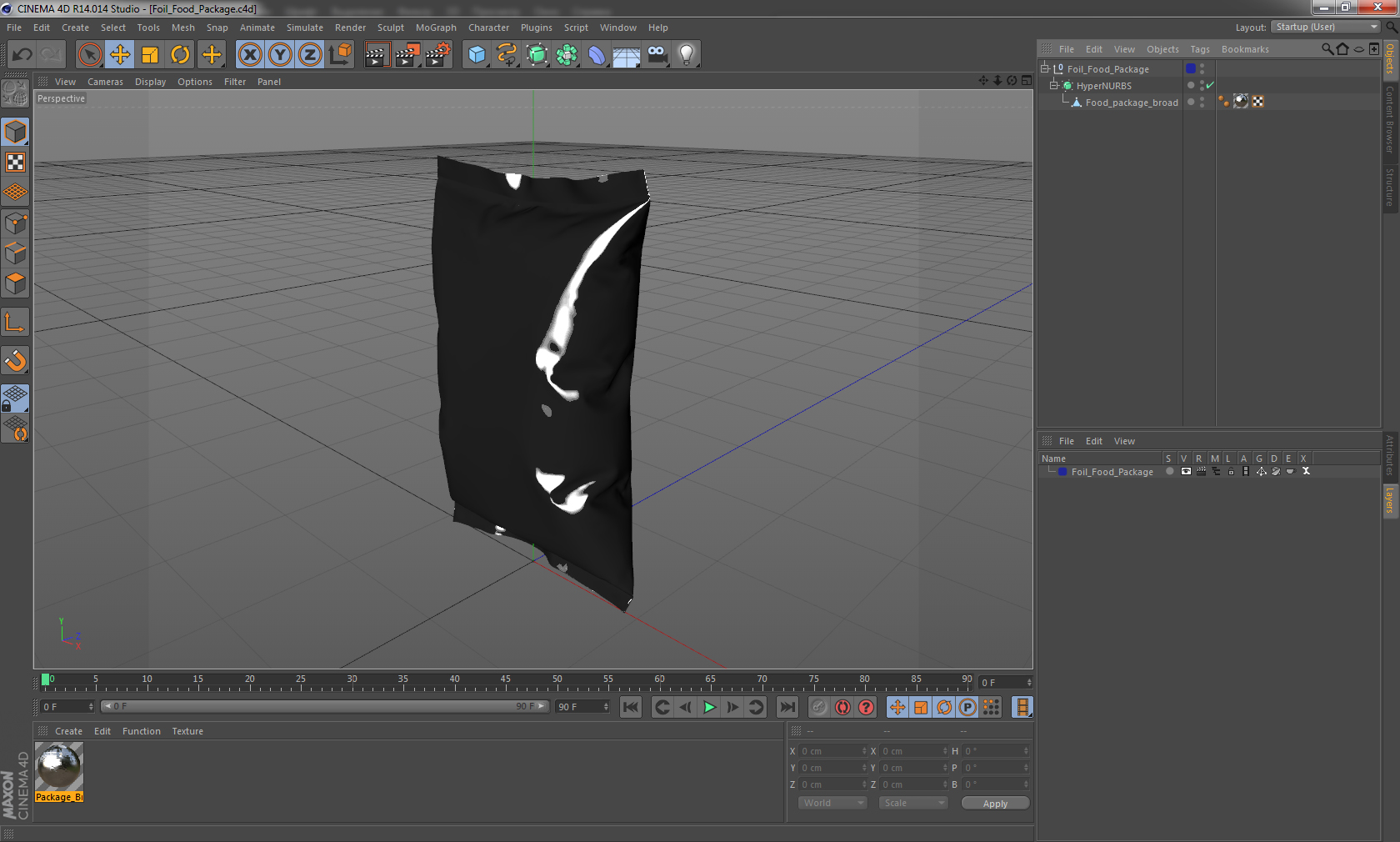Screen dimensions: 1400x842
Task: Click Foil_Food_Package layer color swatch
Action: (1062, 472)
